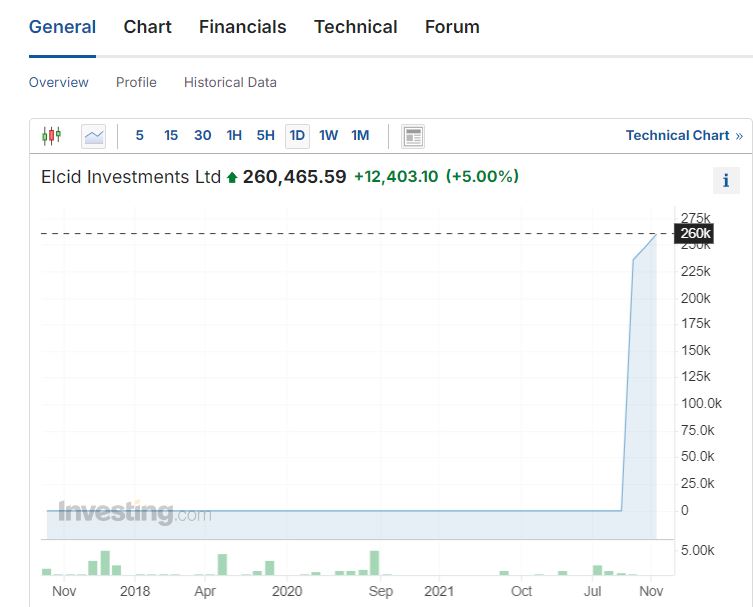Click the 2018 date label
This screenshot has width=753, height=607.
(x=135, y=591)
